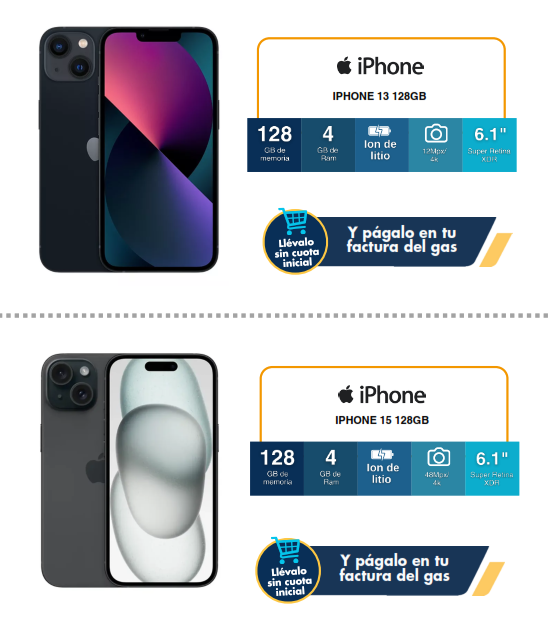Click iPhone 13 'Llévalo sin cuota inicial' badge
The height and width of the screenshot is (620, 552).
coord(296,241)
